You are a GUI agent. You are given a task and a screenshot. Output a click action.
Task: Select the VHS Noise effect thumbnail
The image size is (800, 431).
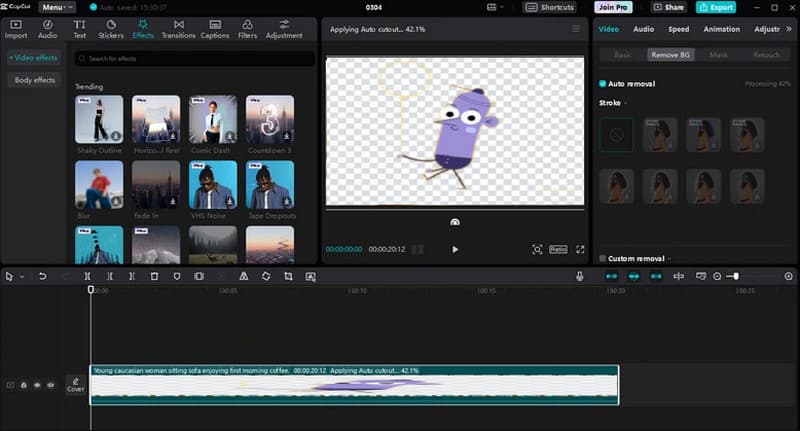pyautogui.click(x=213, y=185)
